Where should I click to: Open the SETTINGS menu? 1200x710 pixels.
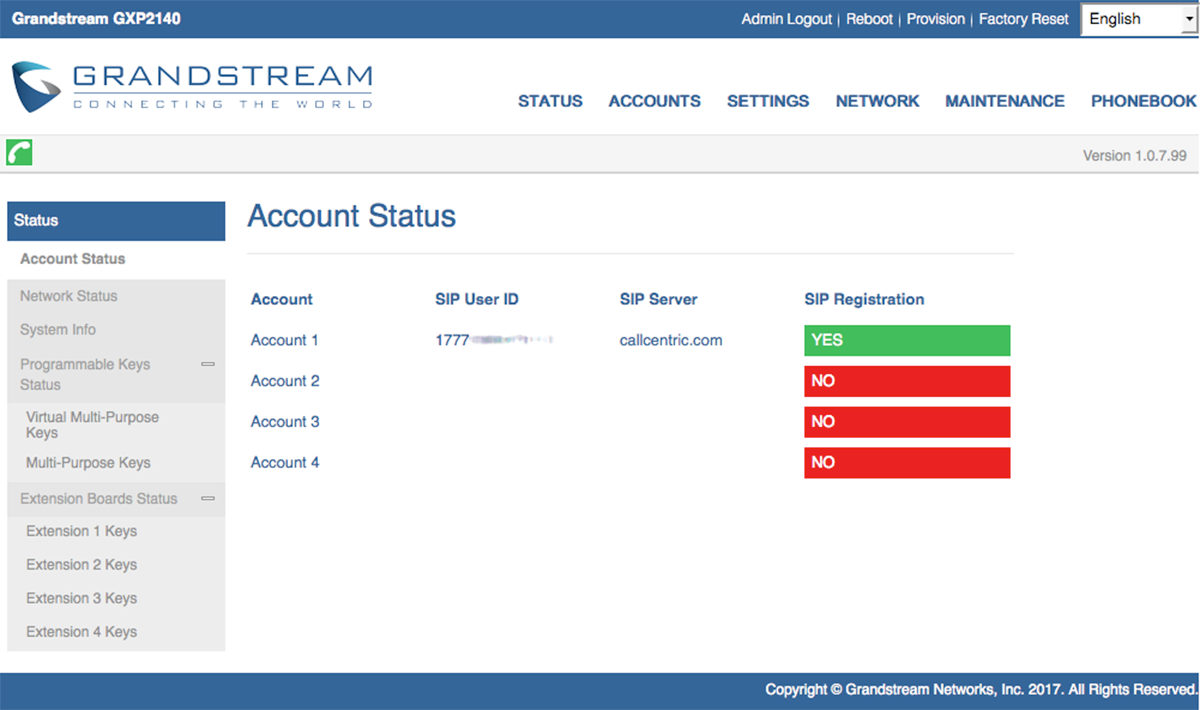coord(768,101)
